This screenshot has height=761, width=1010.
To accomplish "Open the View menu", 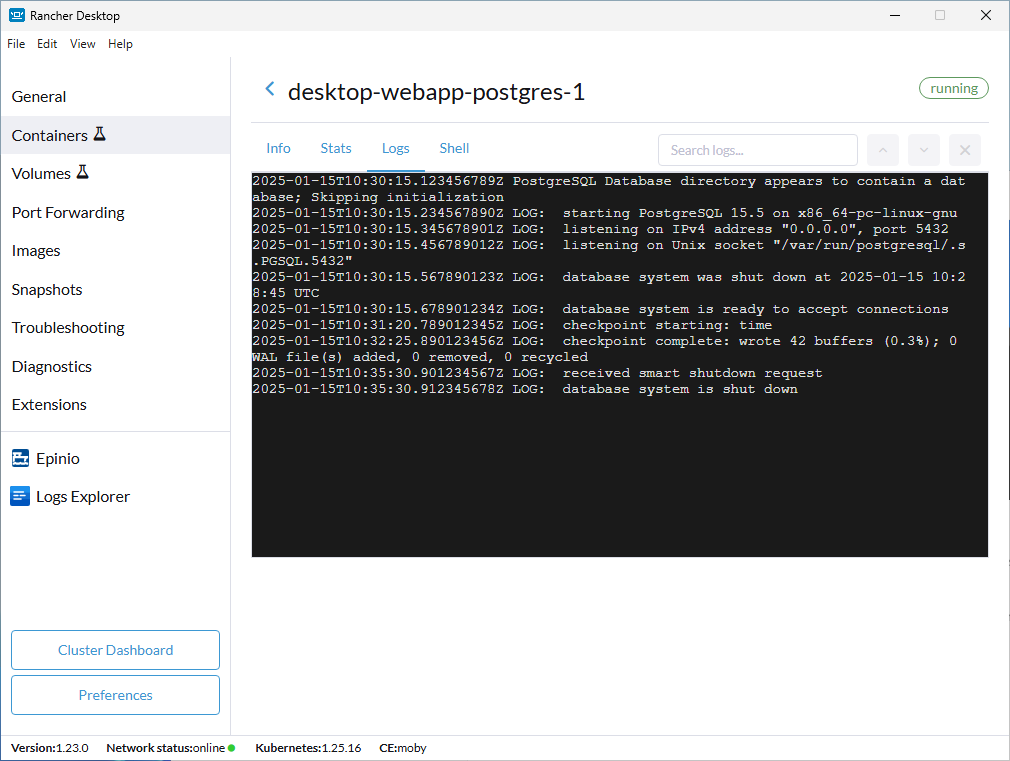I will coord(82,44).
